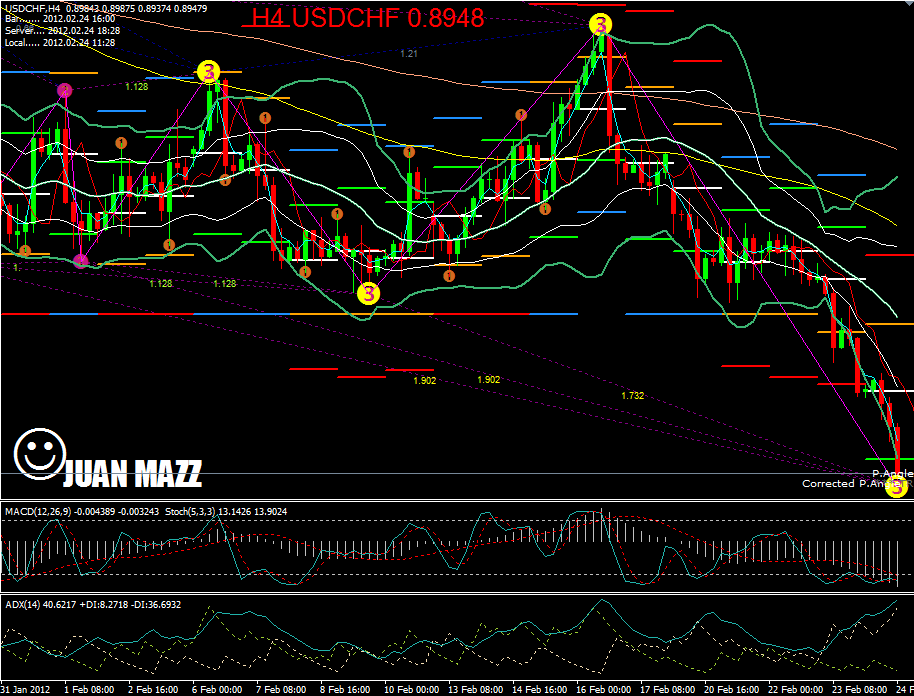This screenshot has width=914, height=696.
Task: Click the smiley face logo icon
Action: [x=41, y=452]
